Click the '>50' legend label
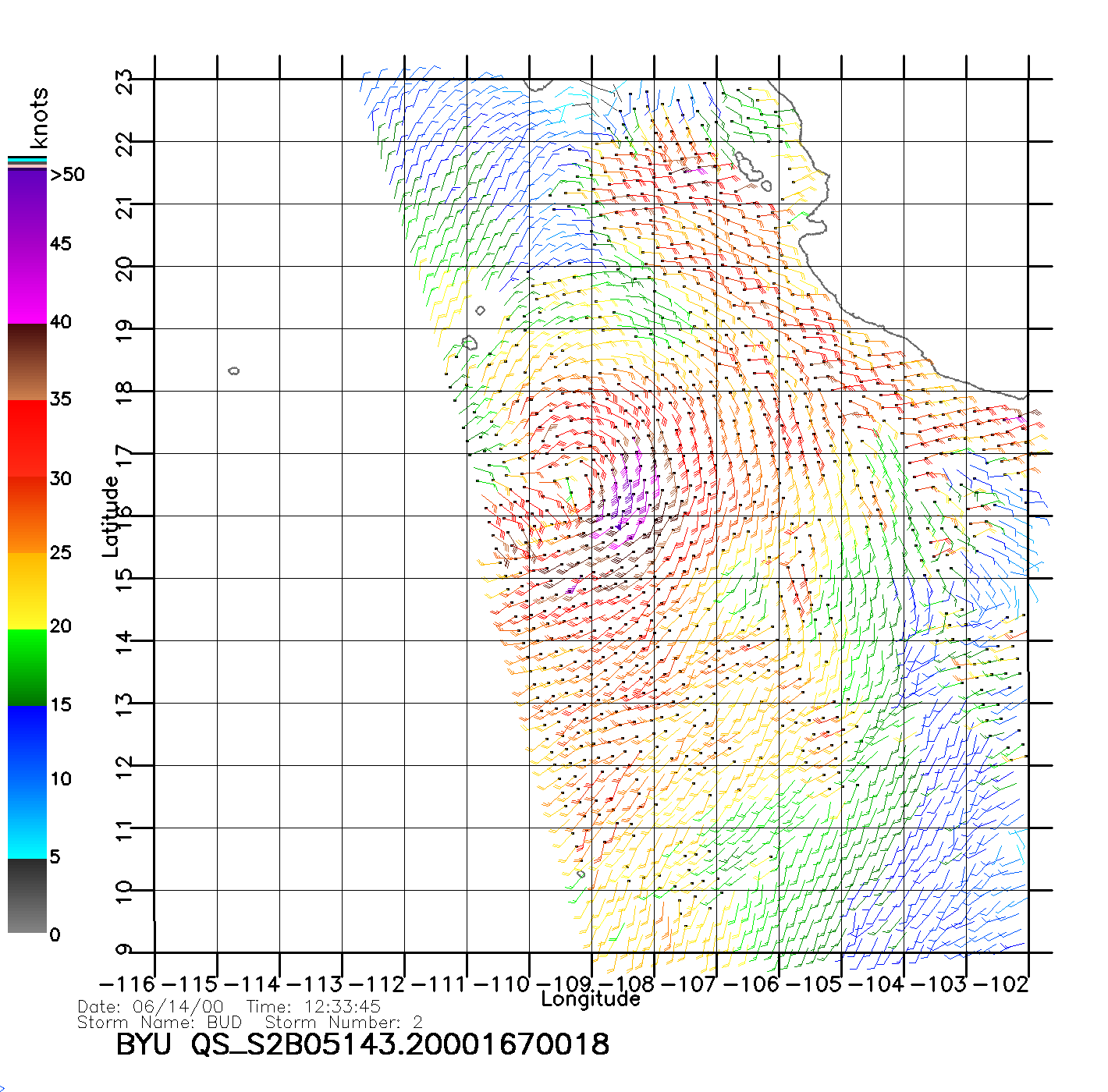Screen dimensions: 1108x1092 click(x=67, y=175)
